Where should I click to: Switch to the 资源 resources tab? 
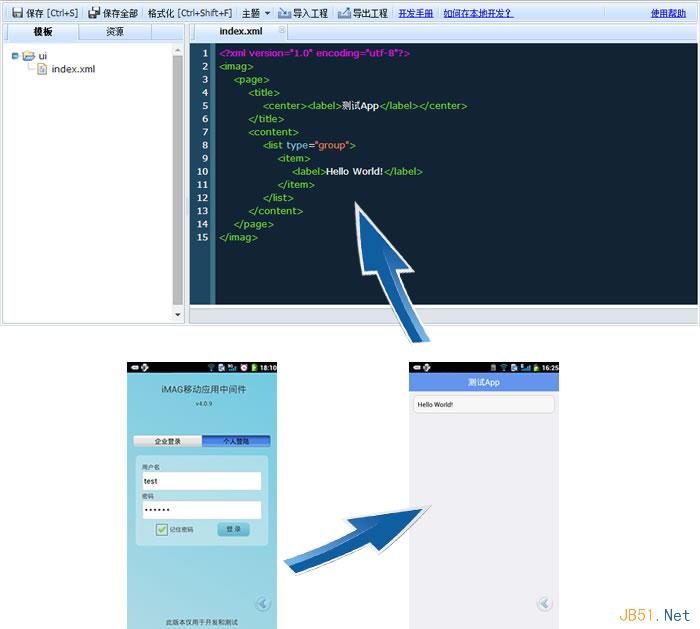point(115,32)
